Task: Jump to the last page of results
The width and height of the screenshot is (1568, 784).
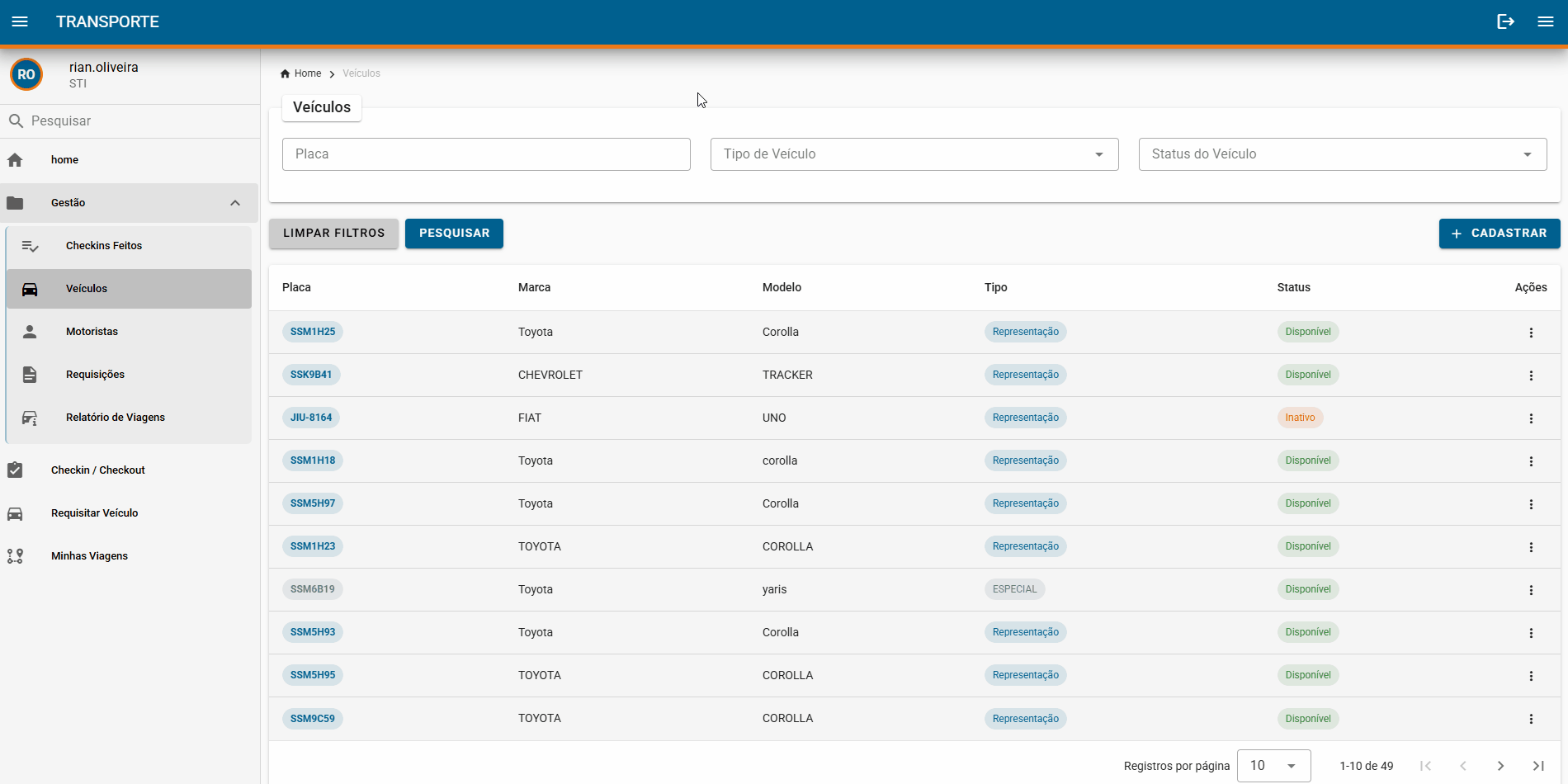Action: [x=1538, y=766]
